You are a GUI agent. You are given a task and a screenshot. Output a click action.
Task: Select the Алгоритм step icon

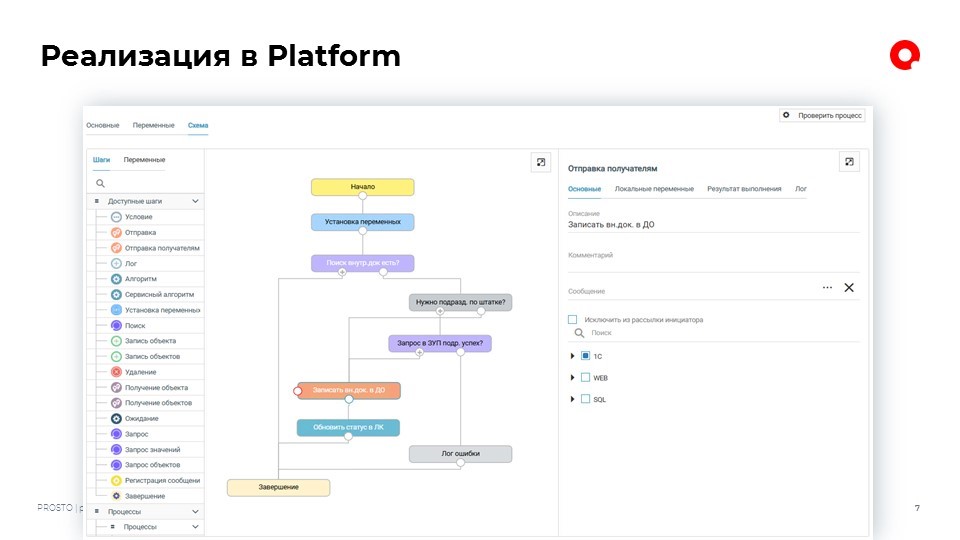116,279
